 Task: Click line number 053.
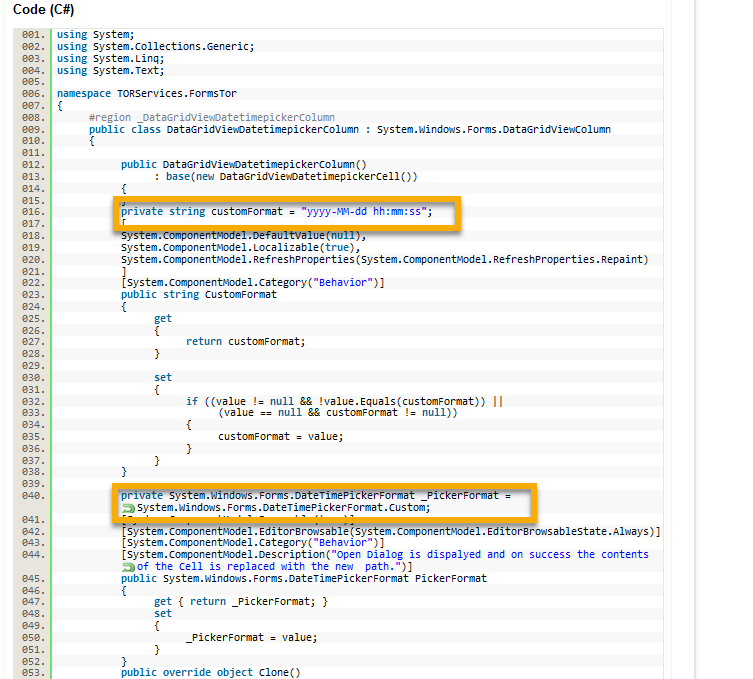pos(33,673)
